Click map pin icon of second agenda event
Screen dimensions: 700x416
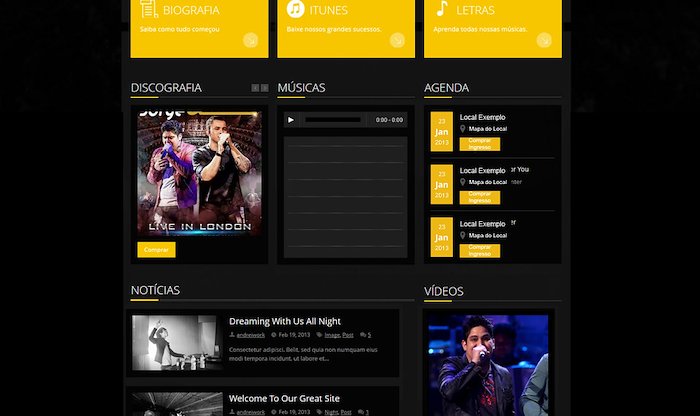[x=462, y=182]
